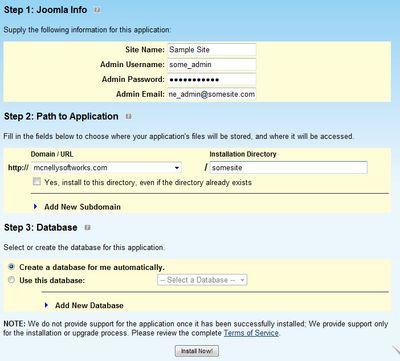The image size is (400, 361).
Task: Click the Installation Directory label
Action: click(243, 154)
